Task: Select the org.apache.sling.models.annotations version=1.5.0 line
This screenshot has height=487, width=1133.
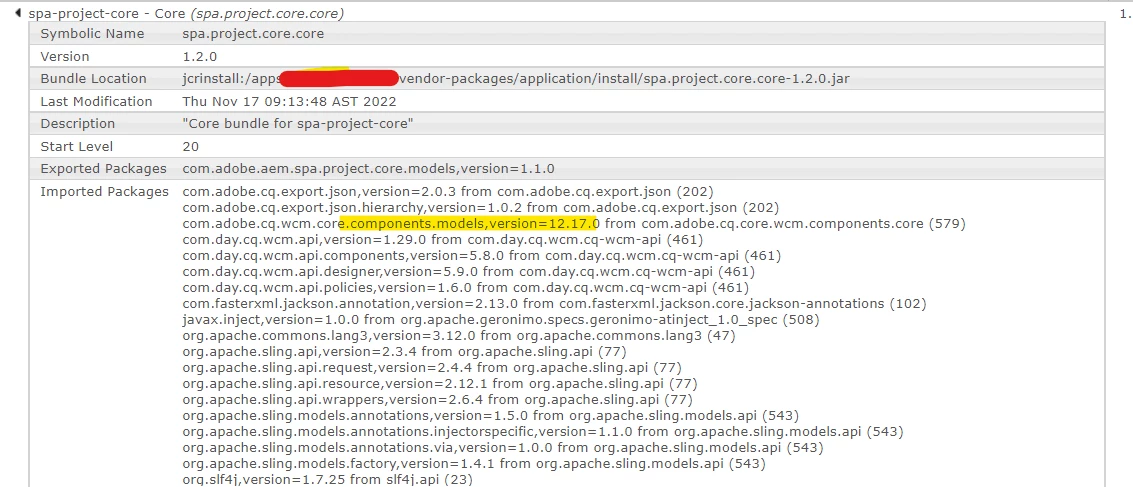Action: tap(491, 415)
